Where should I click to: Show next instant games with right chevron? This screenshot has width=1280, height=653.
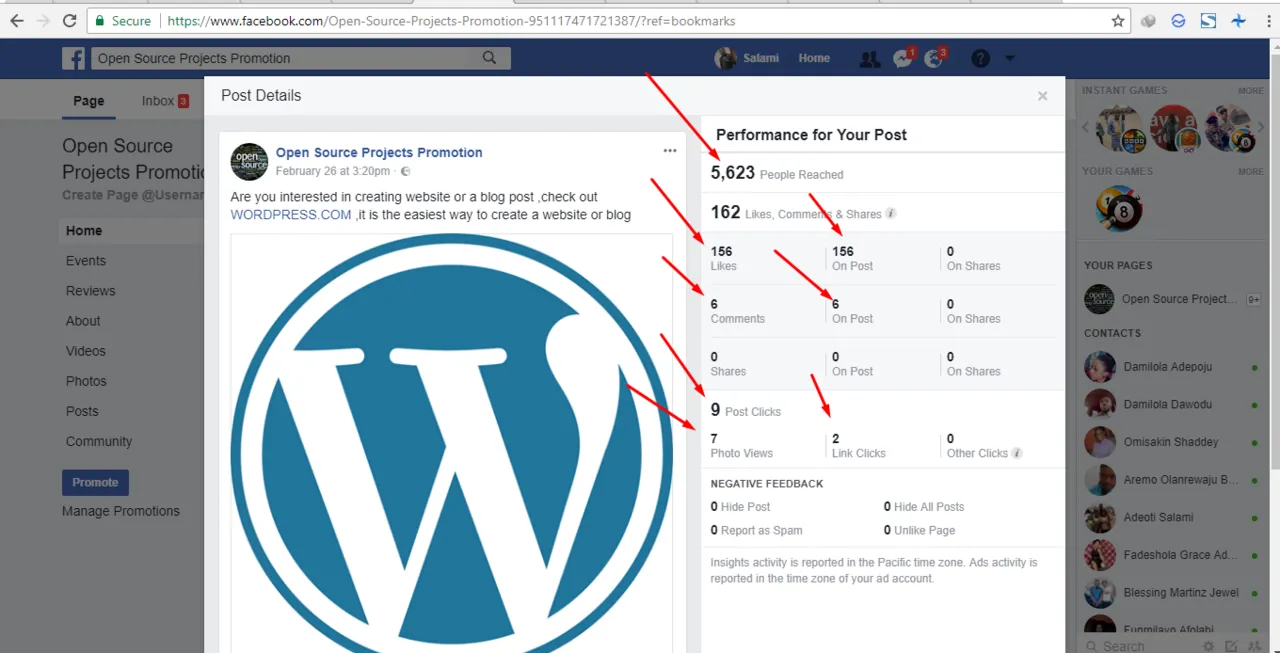point(1259,127)
